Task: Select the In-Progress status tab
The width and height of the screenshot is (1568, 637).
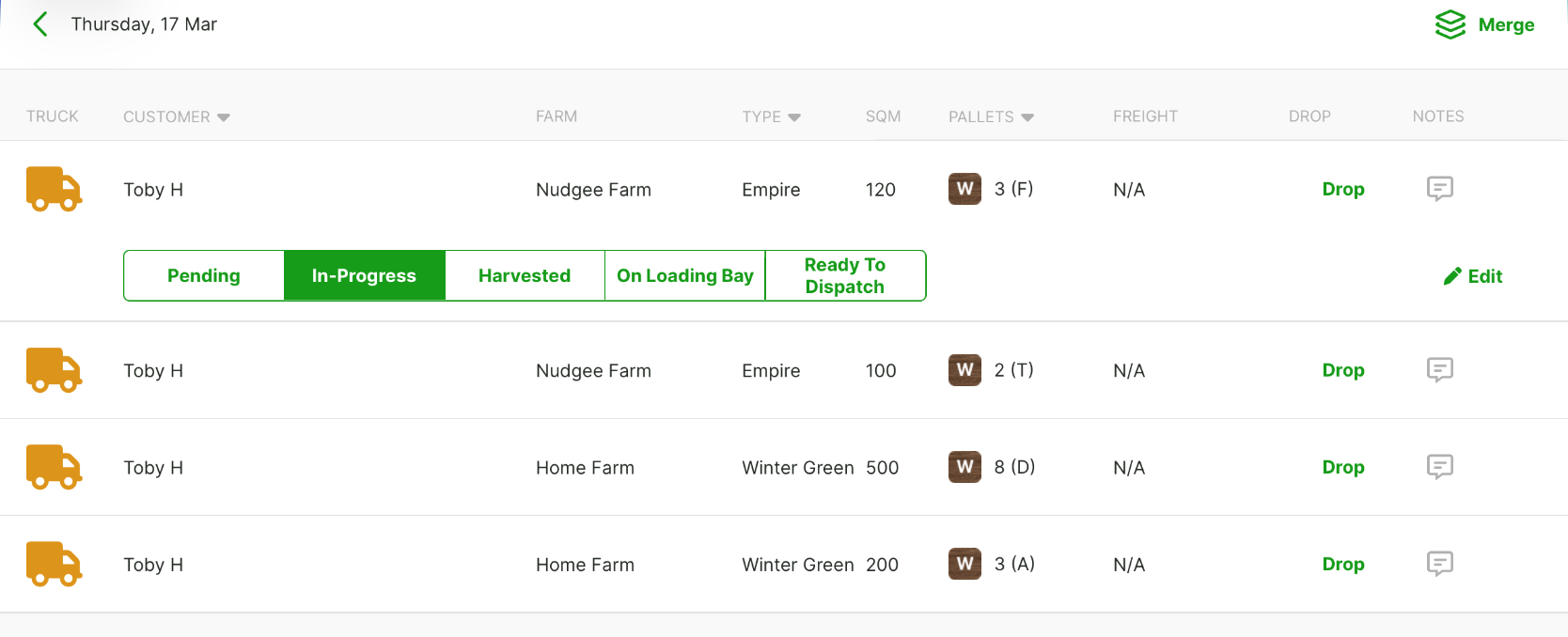Action: coord(364,275)
